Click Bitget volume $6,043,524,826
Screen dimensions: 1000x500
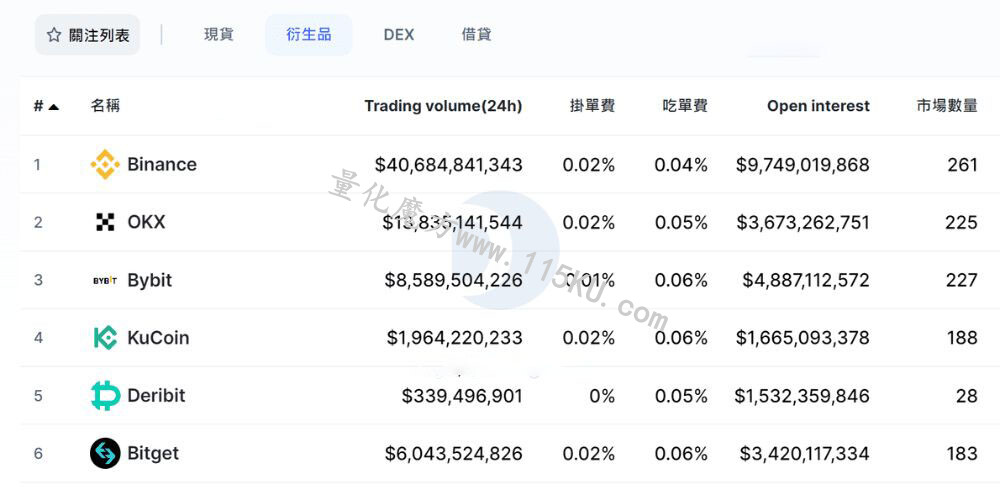click(x=453, y=454)
